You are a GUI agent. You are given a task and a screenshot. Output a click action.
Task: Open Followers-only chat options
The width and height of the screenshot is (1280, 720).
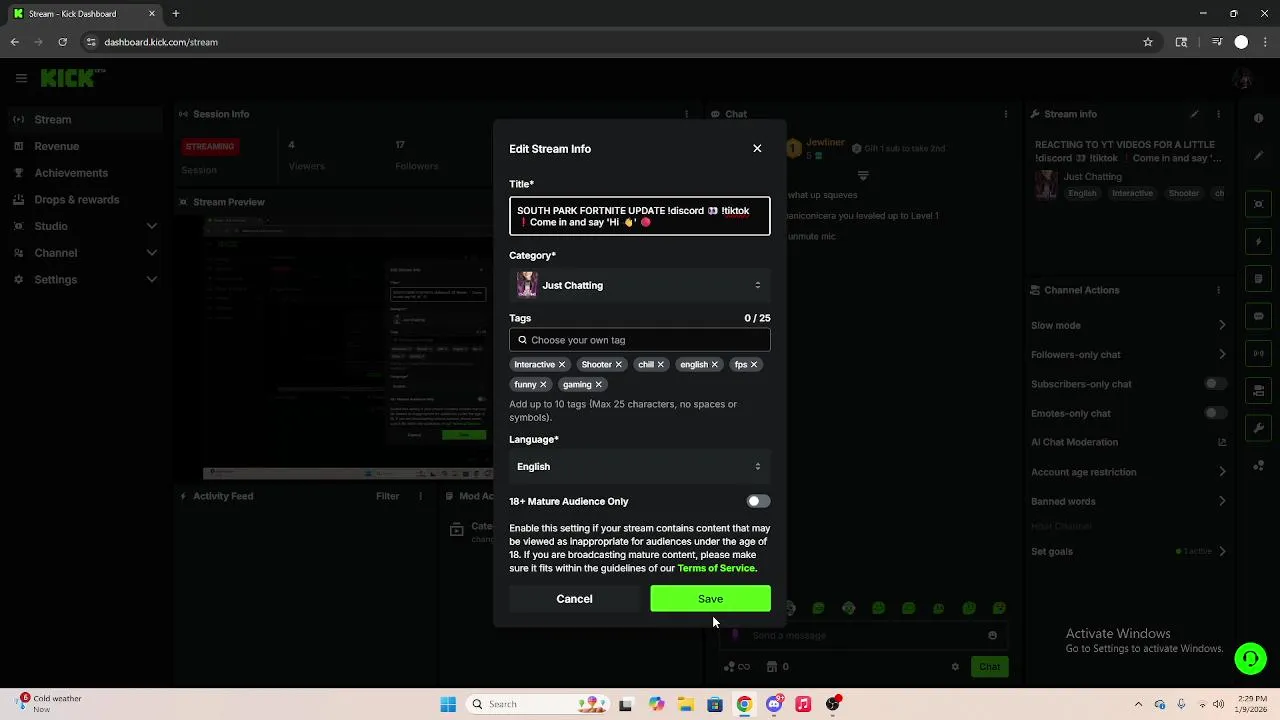(x=1128, y=354)
